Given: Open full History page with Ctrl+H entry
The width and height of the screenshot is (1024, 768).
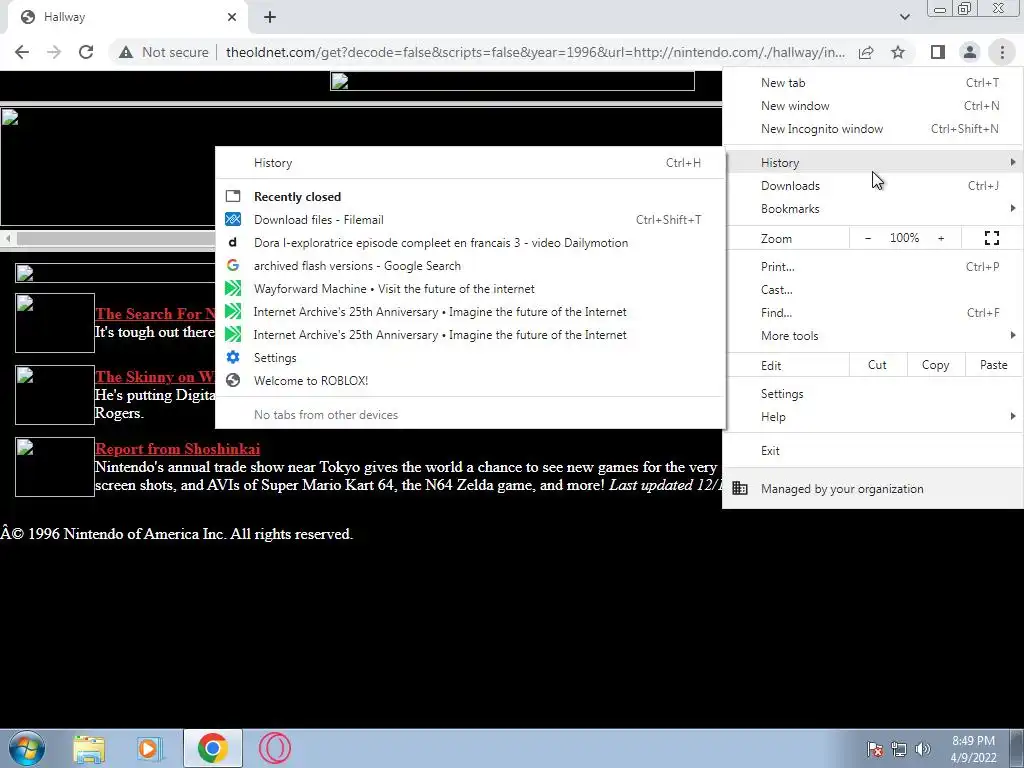Looking at the screenshot, I should coord(470,163).
